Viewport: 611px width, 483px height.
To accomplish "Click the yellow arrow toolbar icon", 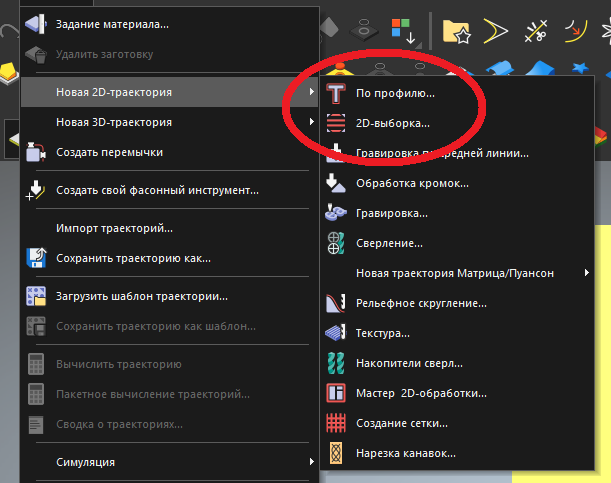I will coord(496,31).
